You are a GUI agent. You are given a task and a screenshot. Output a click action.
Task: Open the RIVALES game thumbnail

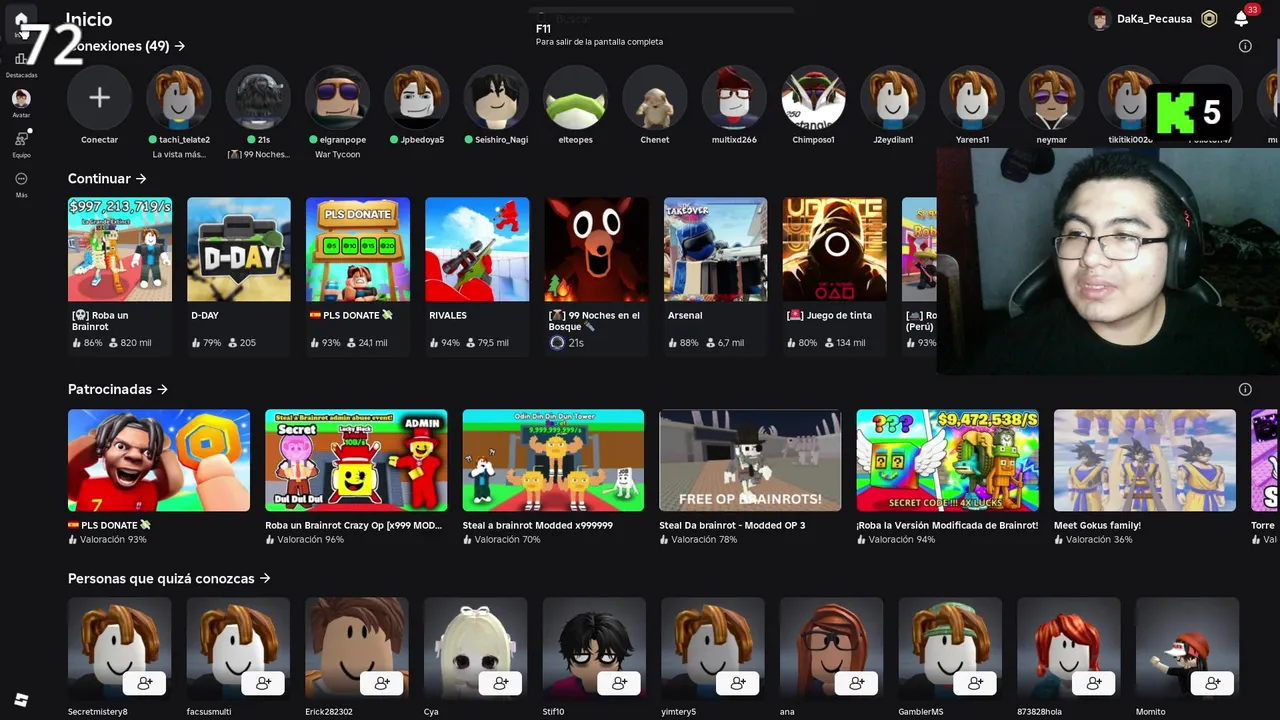[477, 249]
